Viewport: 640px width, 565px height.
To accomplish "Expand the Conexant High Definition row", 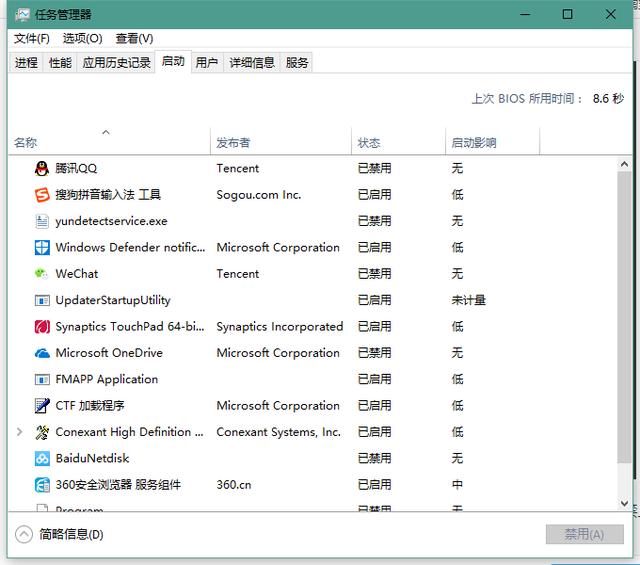I will (x=19, y=432).
